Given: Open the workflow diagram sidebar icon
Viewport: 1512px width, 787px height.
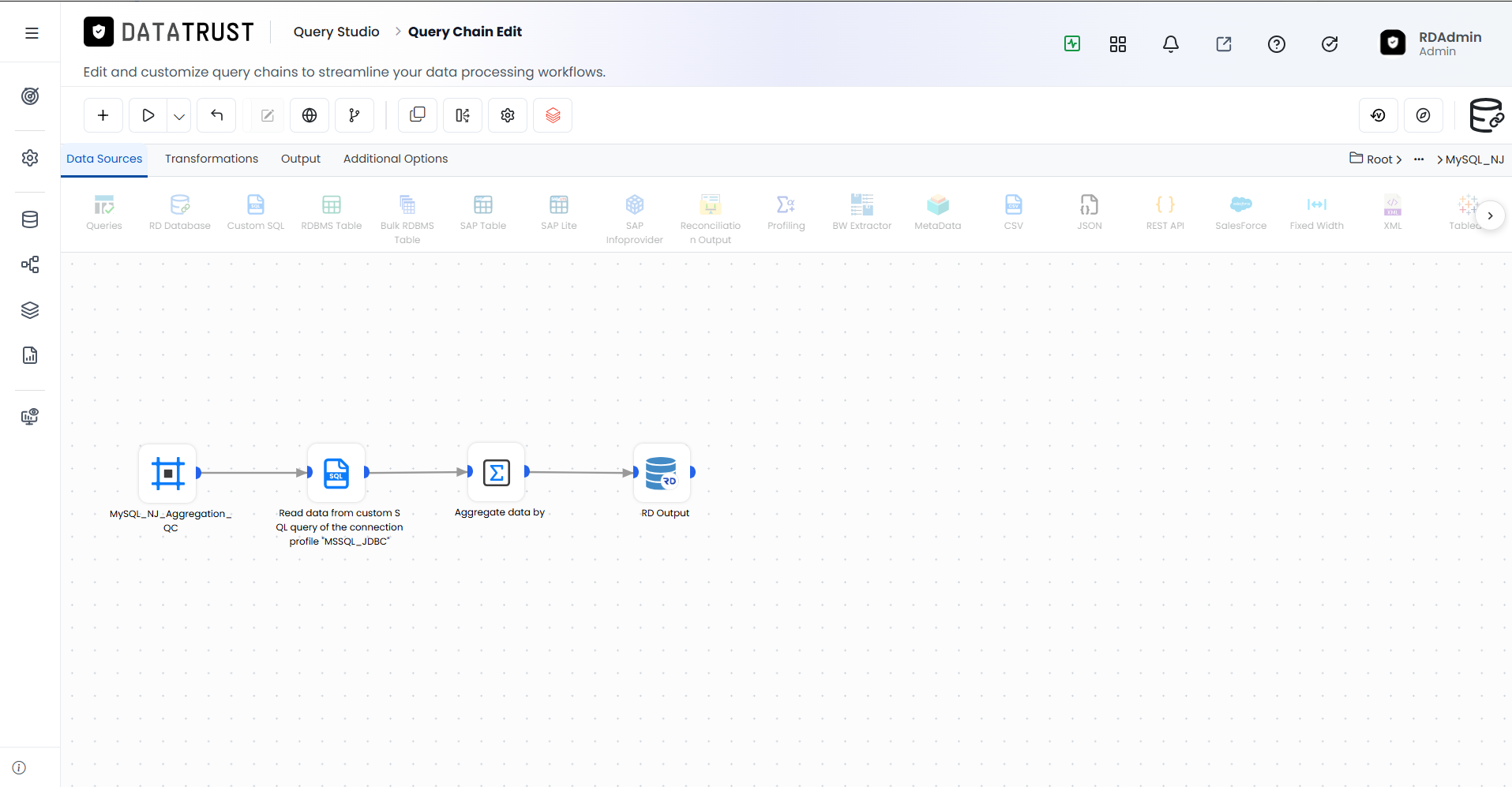Looking at the screenshot, I should (x=30, y=264).
